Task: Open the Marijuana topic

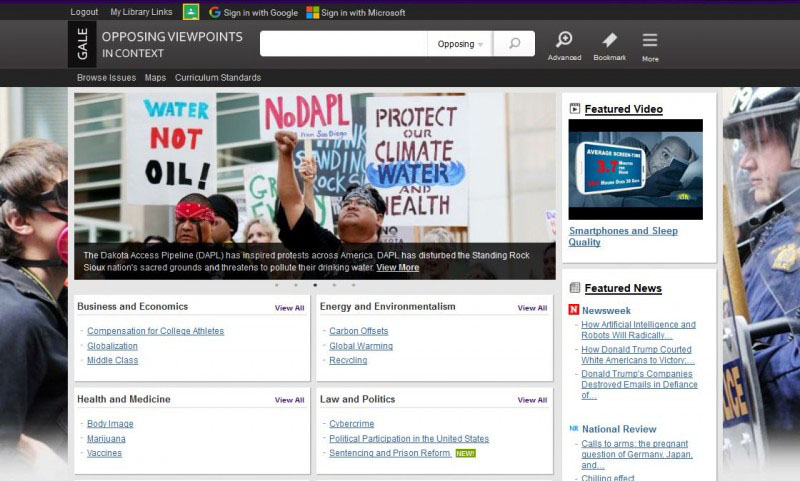Action: 106,439
